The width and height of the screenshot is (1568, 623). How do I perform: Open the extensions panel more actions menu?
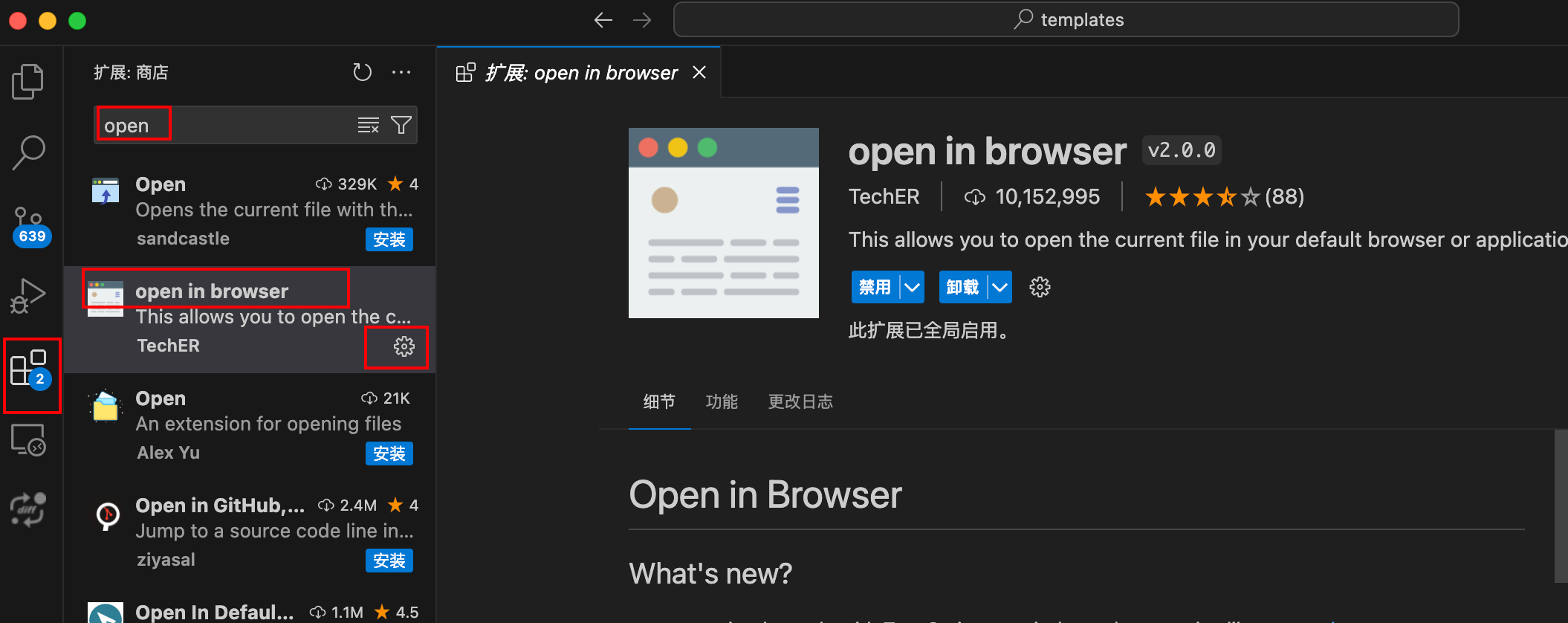coord(401,72)
